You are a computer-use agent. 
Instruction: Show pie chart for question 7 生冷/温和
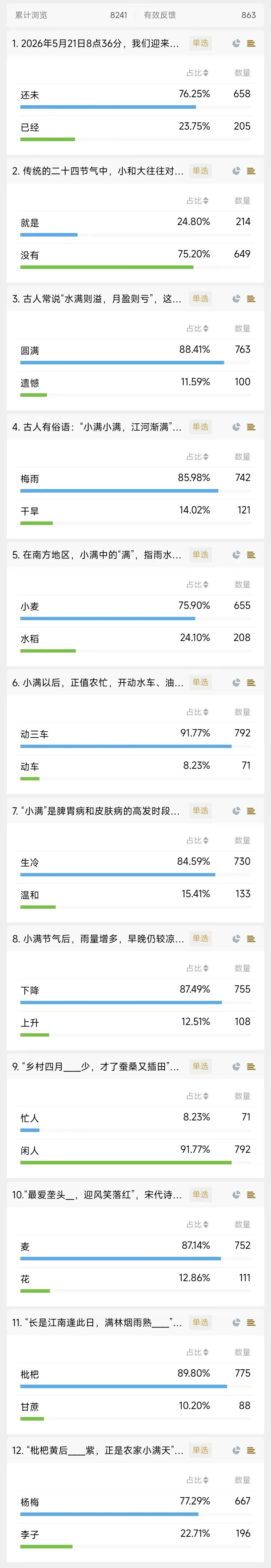[236, 811]
